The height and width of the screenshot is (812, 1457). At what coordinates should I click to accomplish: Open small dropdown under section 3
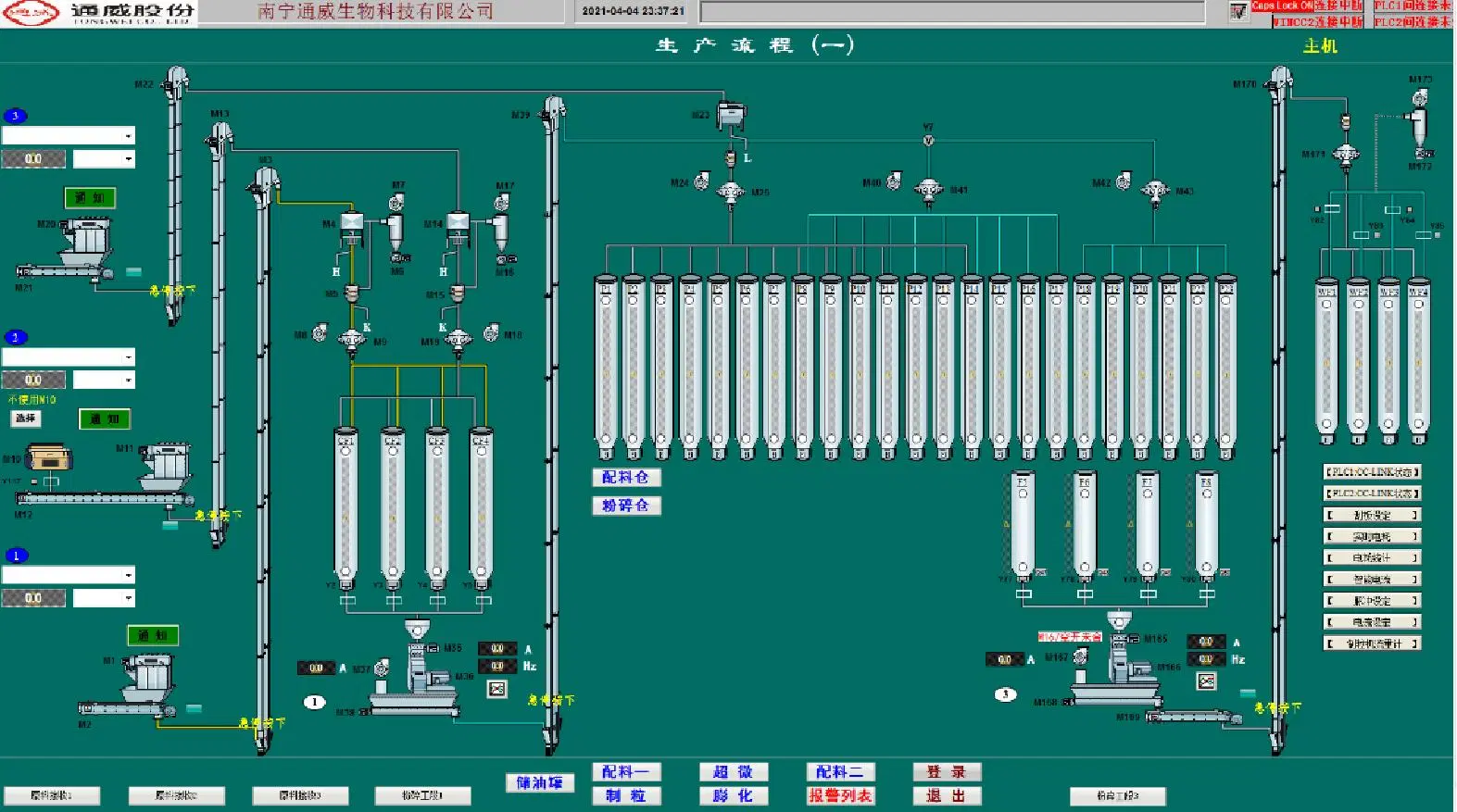point(104,159)
